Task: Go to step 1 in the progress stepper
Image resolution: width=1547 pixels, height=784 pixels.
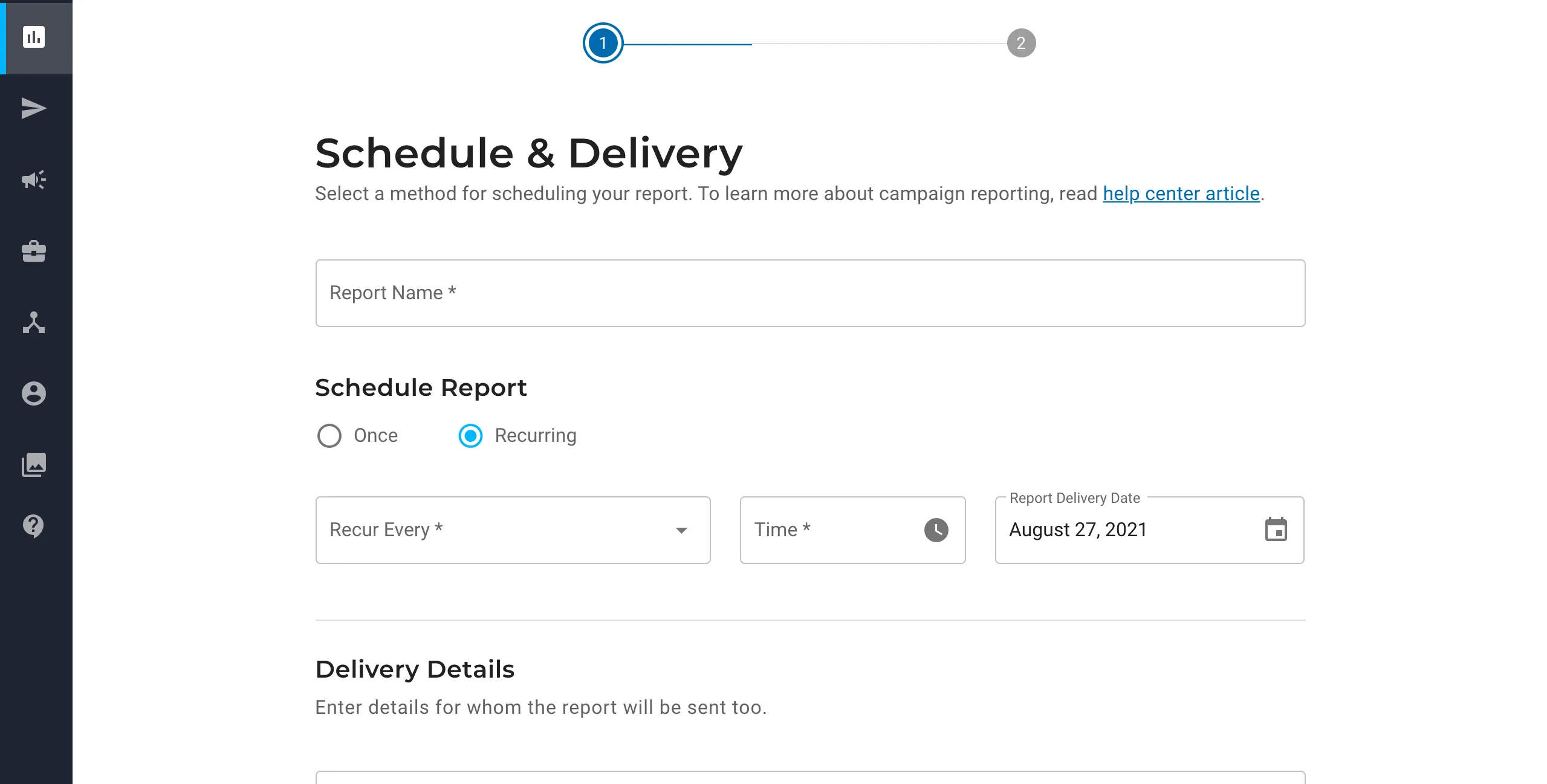Action: click(x=603, y=43)
